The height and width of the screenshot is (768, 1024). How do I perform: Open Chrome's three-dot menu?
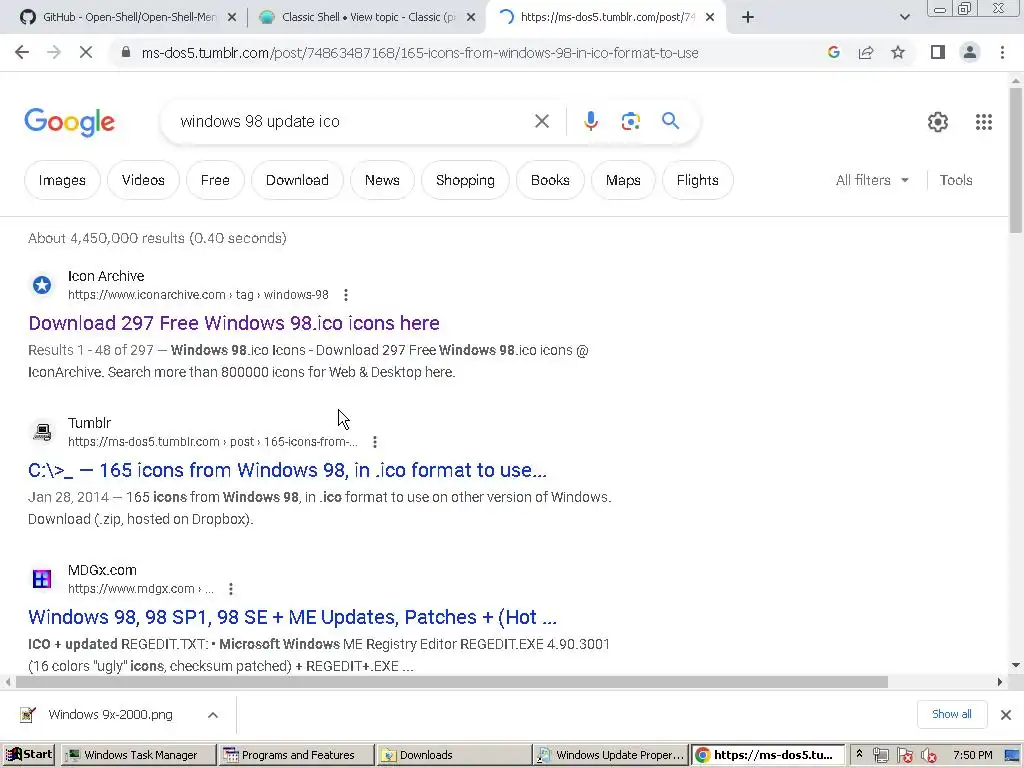[1002, 52]
